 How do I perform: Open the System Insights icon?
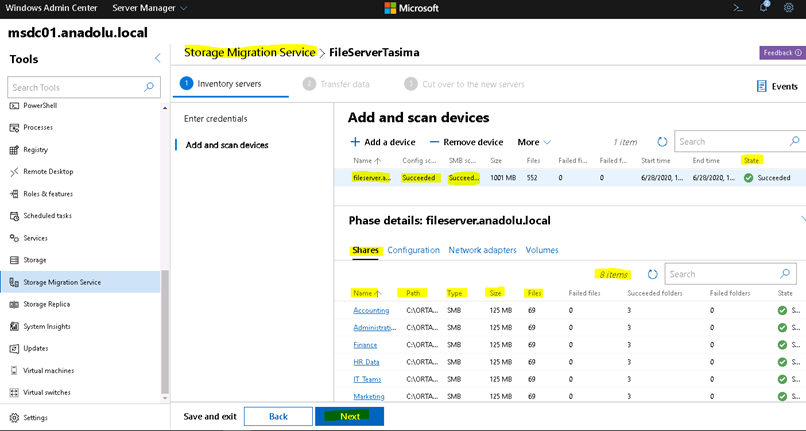click(x=14, y=327)
